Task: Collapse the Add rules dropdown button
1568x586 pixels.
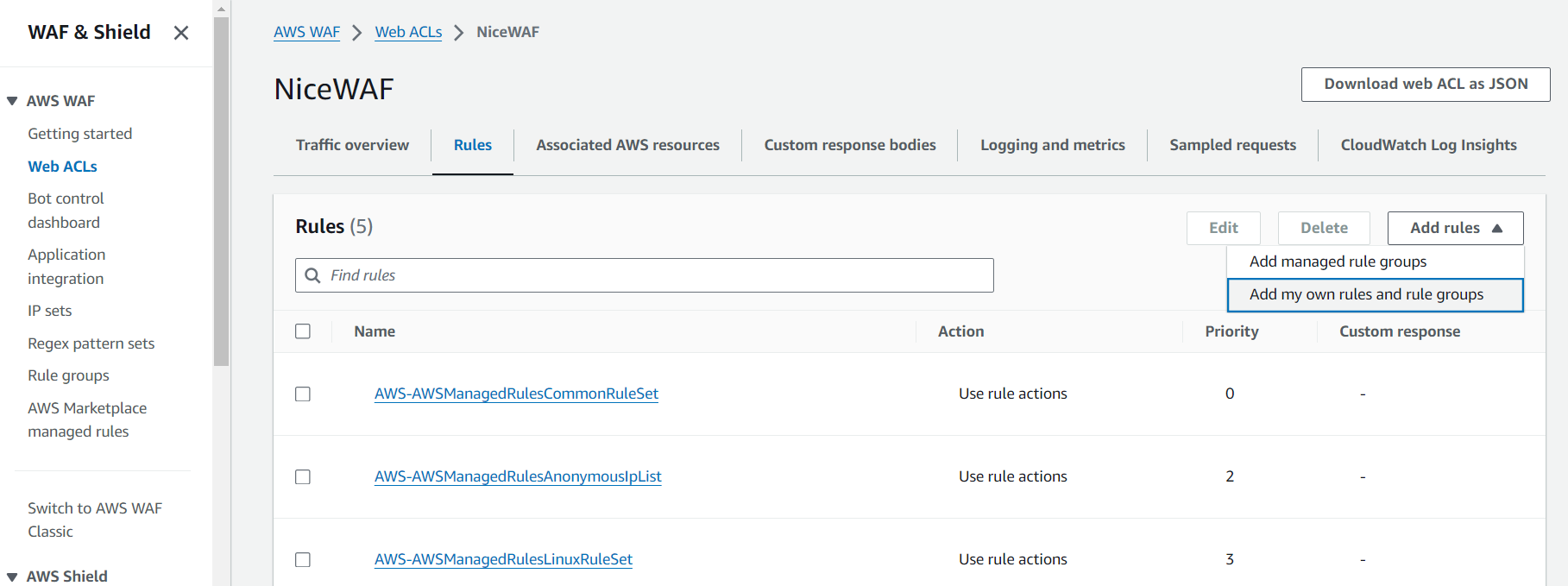Action: click(x=1455, y=228)
